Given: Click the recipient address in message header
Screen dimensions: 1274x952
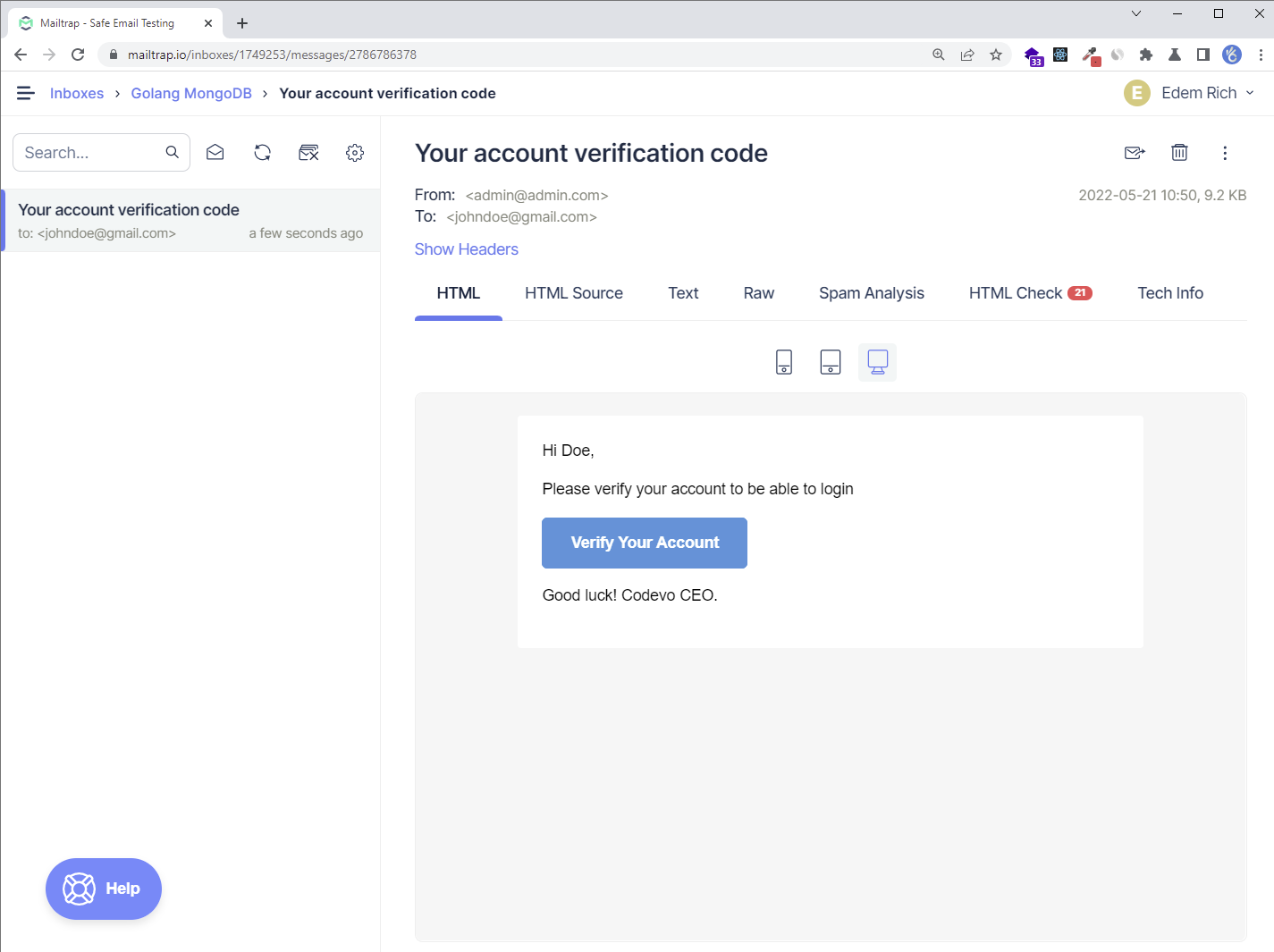Looking at the screenshot, I should [x=521, y=216].
